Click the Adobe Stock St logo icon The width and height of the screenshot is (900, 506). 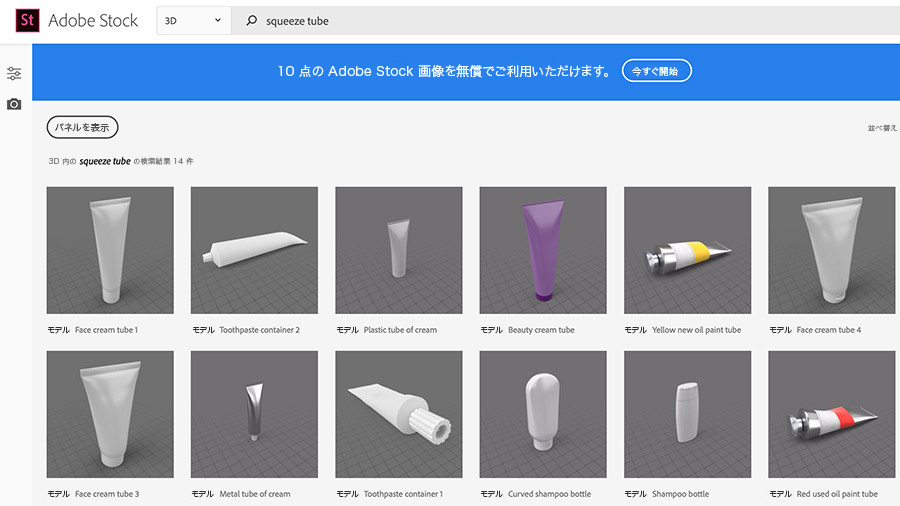27,21
